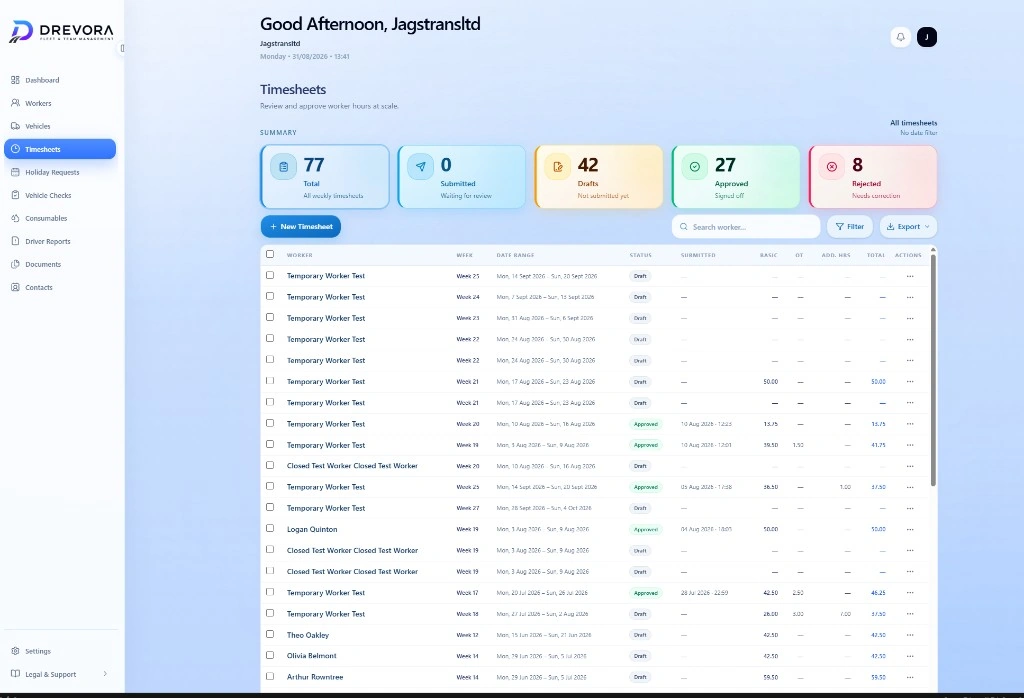Click the Dashboard grid icon
The image size is (1024, 698).
click(x=15, y=80)
